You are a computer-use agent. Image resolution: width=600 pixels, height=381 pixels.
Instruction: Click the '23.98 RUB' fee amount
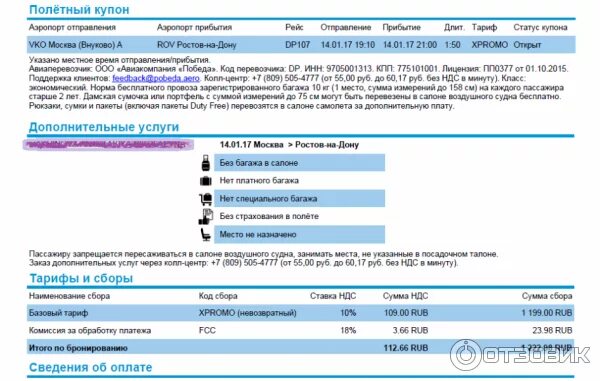click(552, 331)
